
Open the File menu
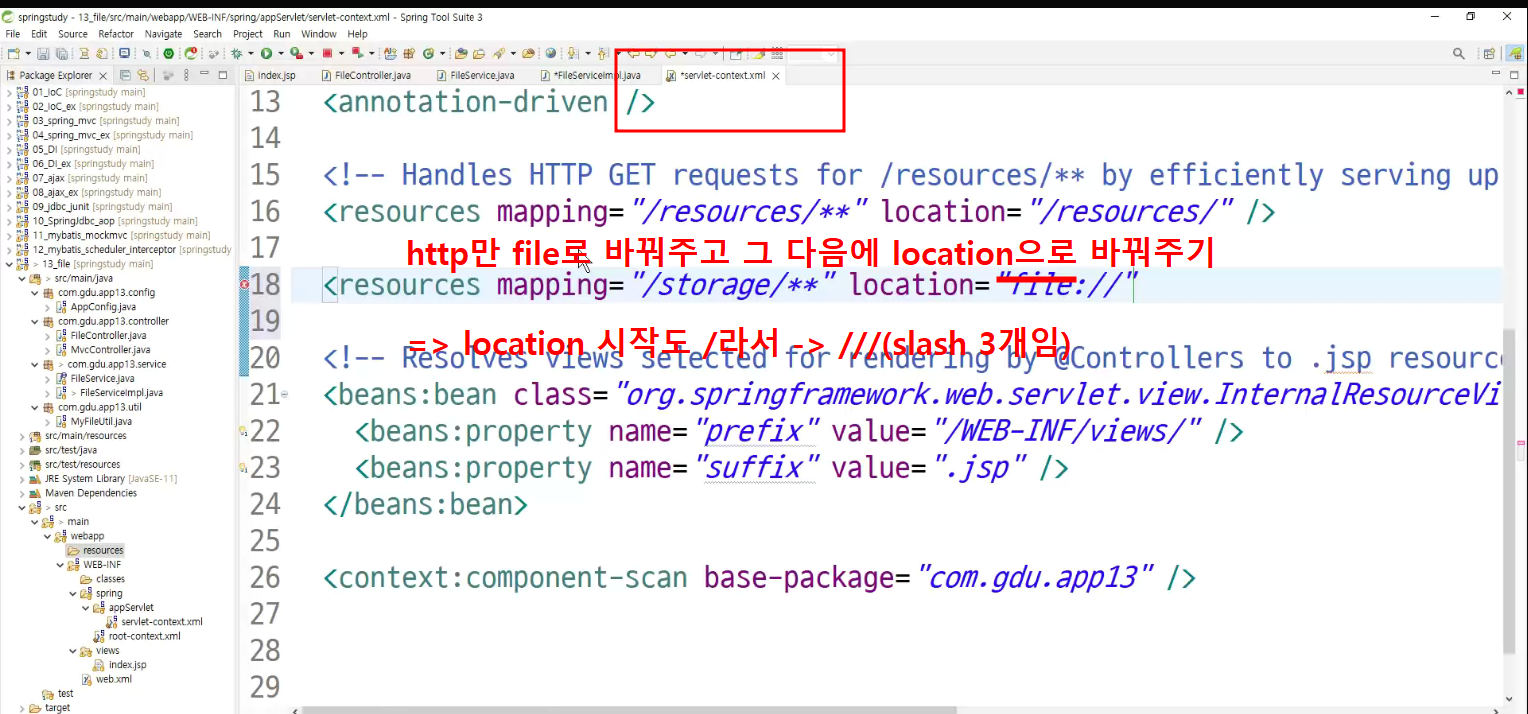point(12,34)
